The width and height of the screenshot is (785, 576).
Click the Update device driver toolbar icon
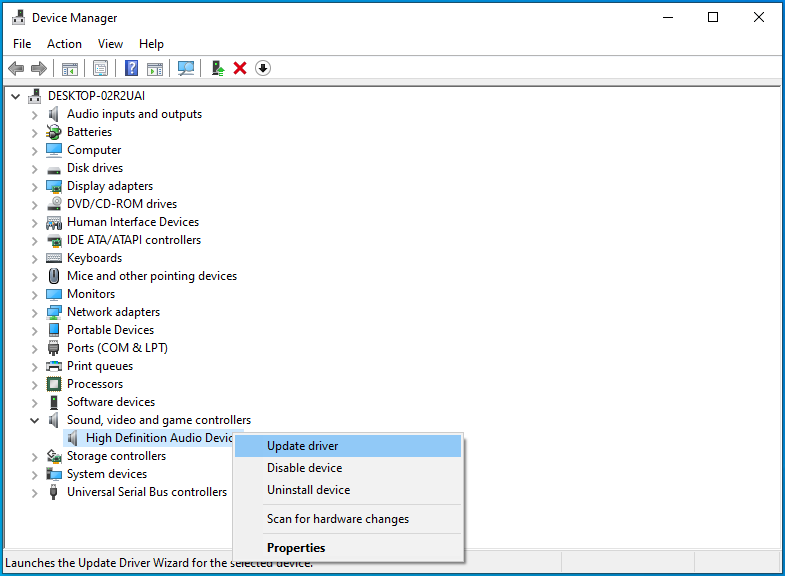tap(217, 68)
